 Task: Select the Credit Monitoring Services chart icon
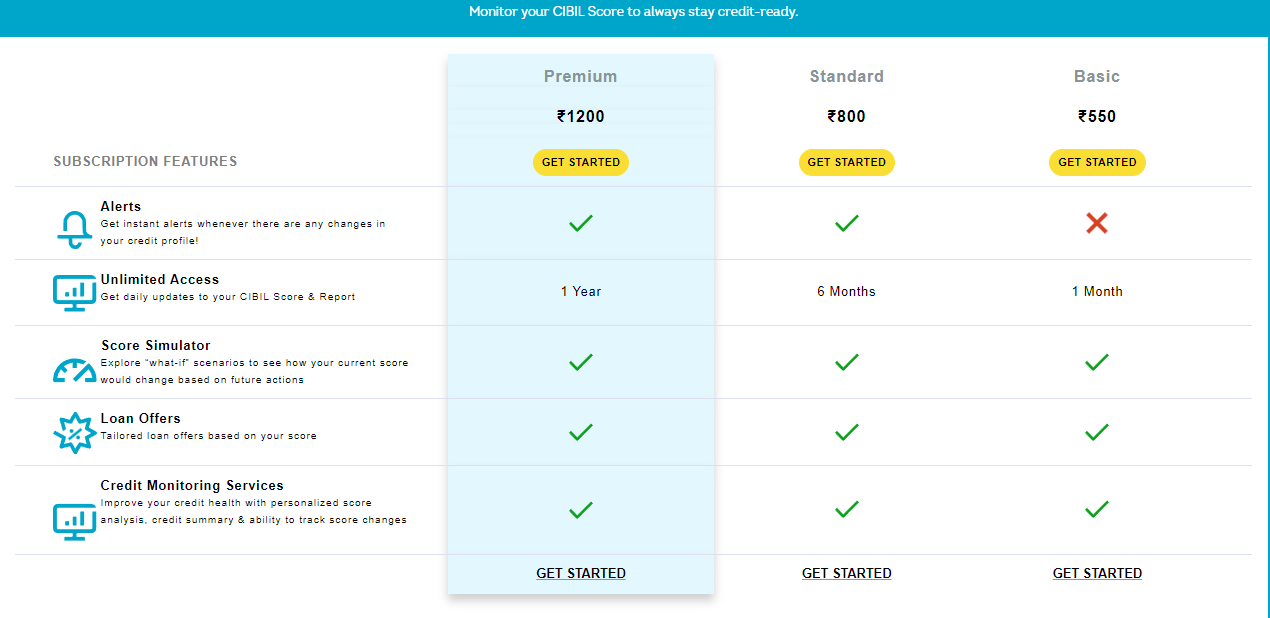73,521
